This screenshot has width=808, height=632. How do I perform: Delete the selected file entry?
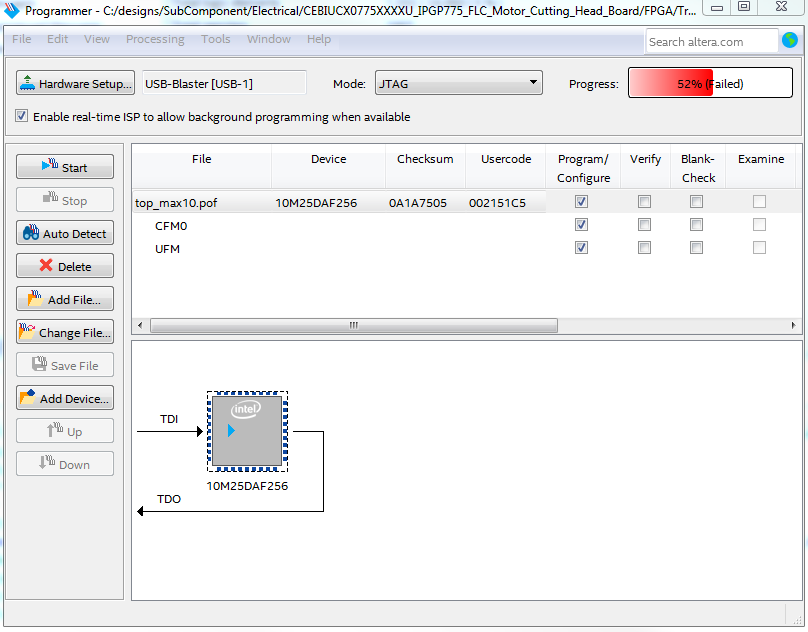pyautogui.click(x=65, y=266)
